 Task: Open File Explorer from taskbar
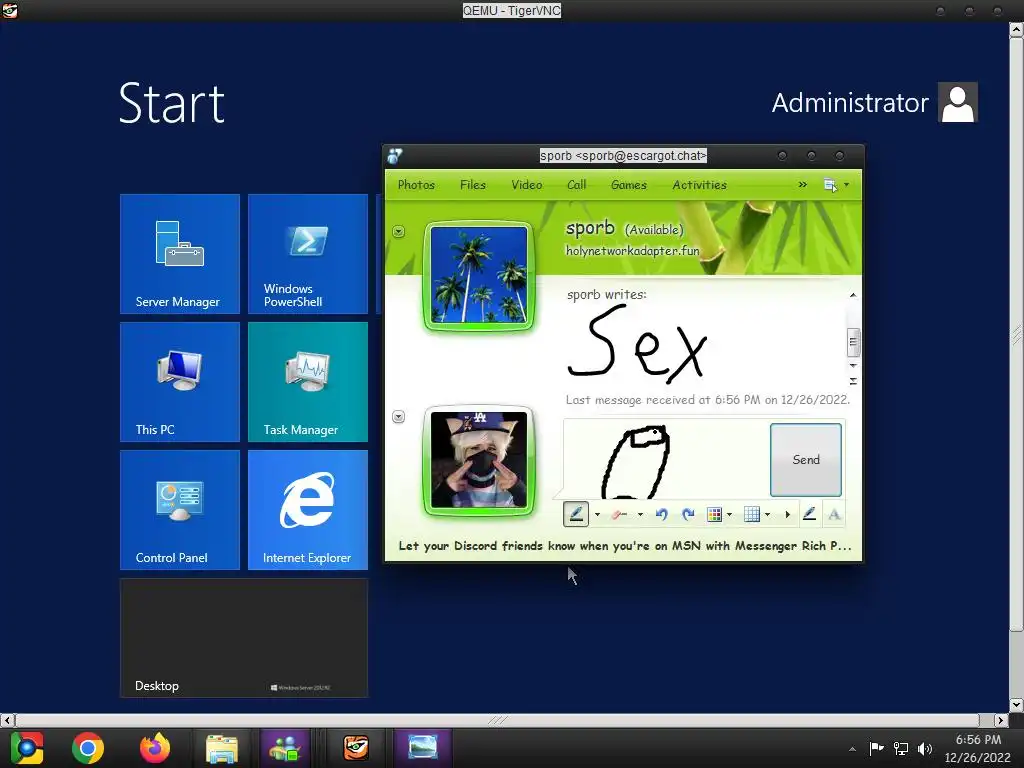[222, 748]
